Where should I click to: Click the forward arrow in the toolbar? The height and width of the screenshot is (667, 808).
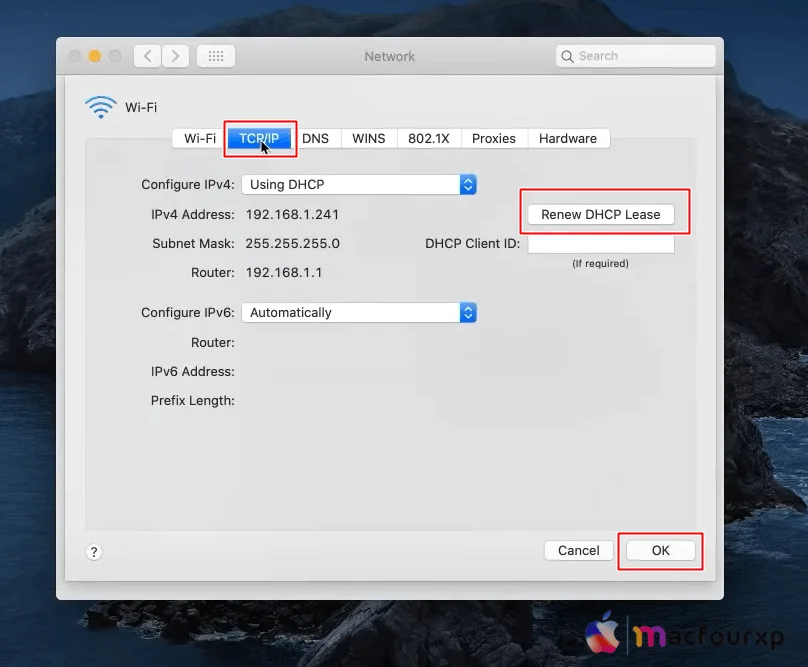pos(175,56)
